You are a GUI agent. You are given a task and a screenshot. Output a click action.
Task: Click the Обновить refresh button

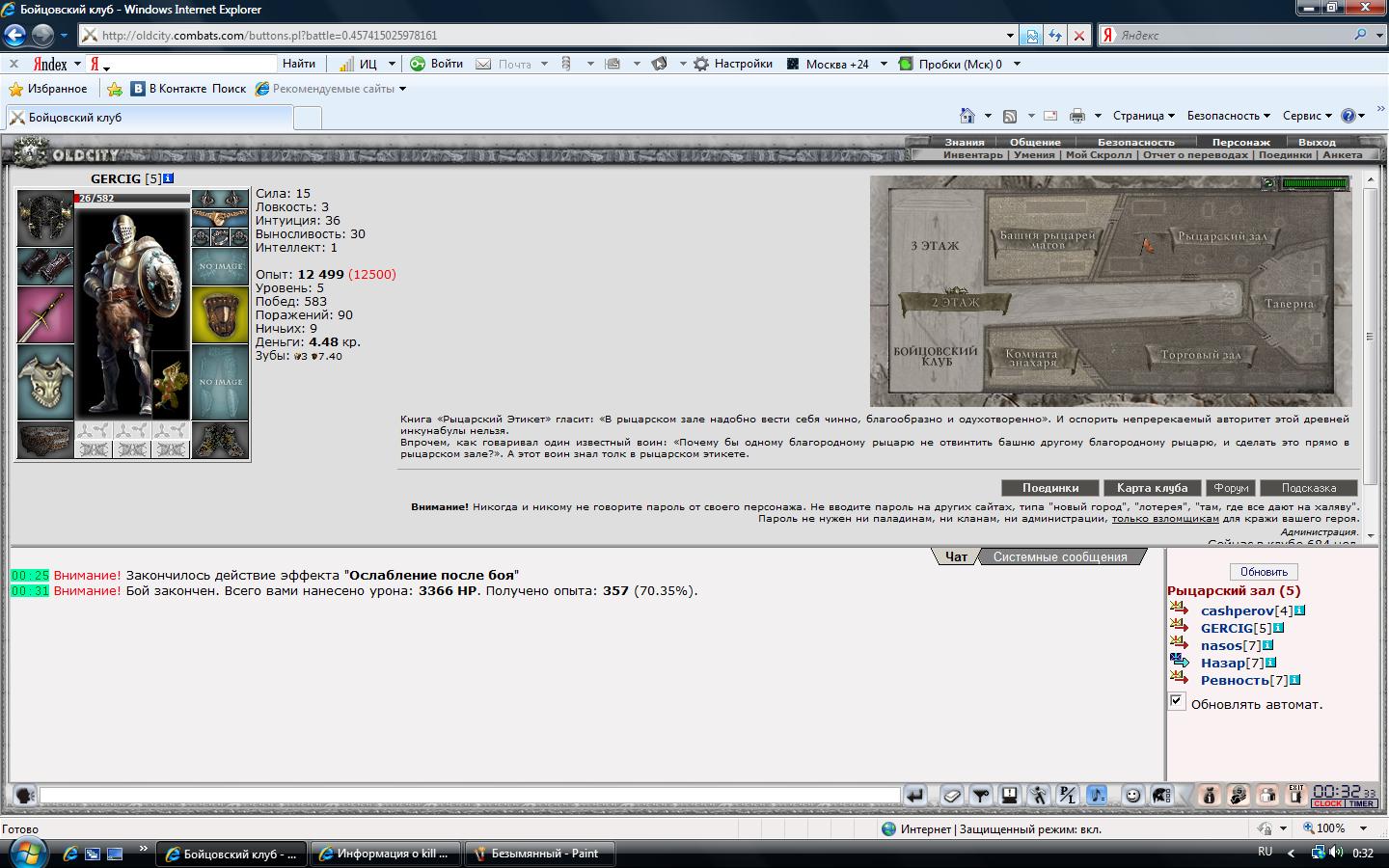(x=1264, y=572)
